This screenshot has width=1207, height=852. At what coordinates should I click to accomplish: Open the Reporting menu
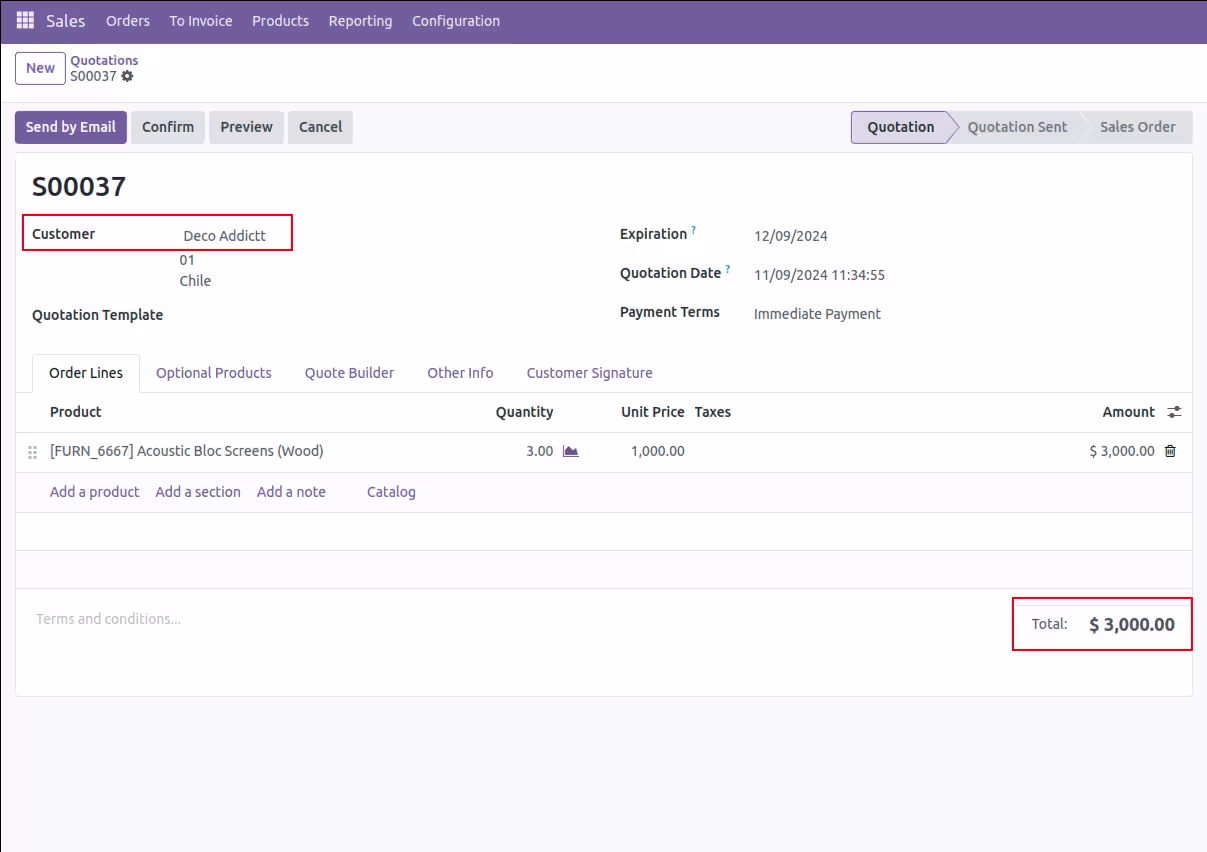360,21
